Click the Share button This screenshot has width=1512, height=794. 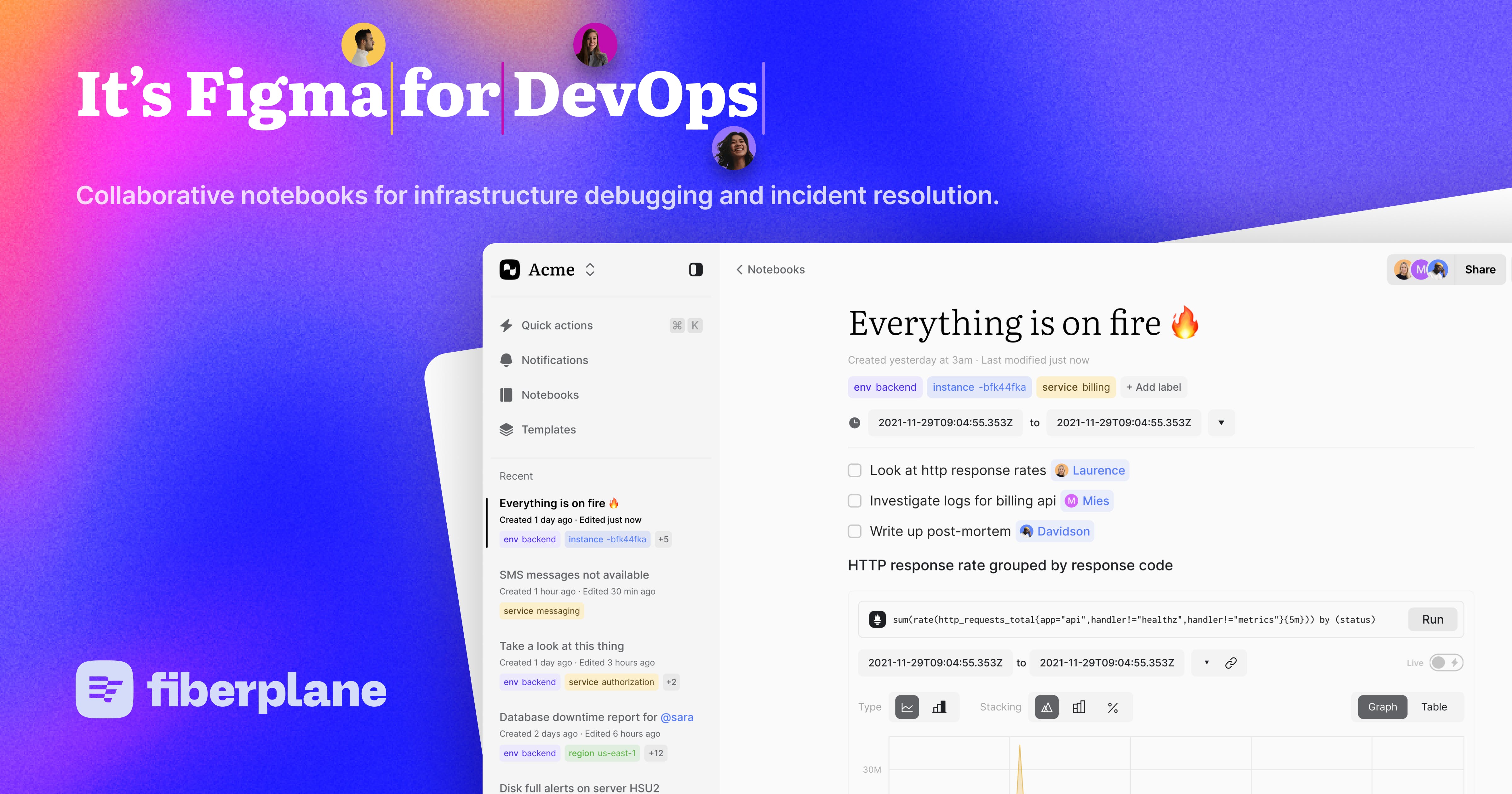pos(1480,270)
